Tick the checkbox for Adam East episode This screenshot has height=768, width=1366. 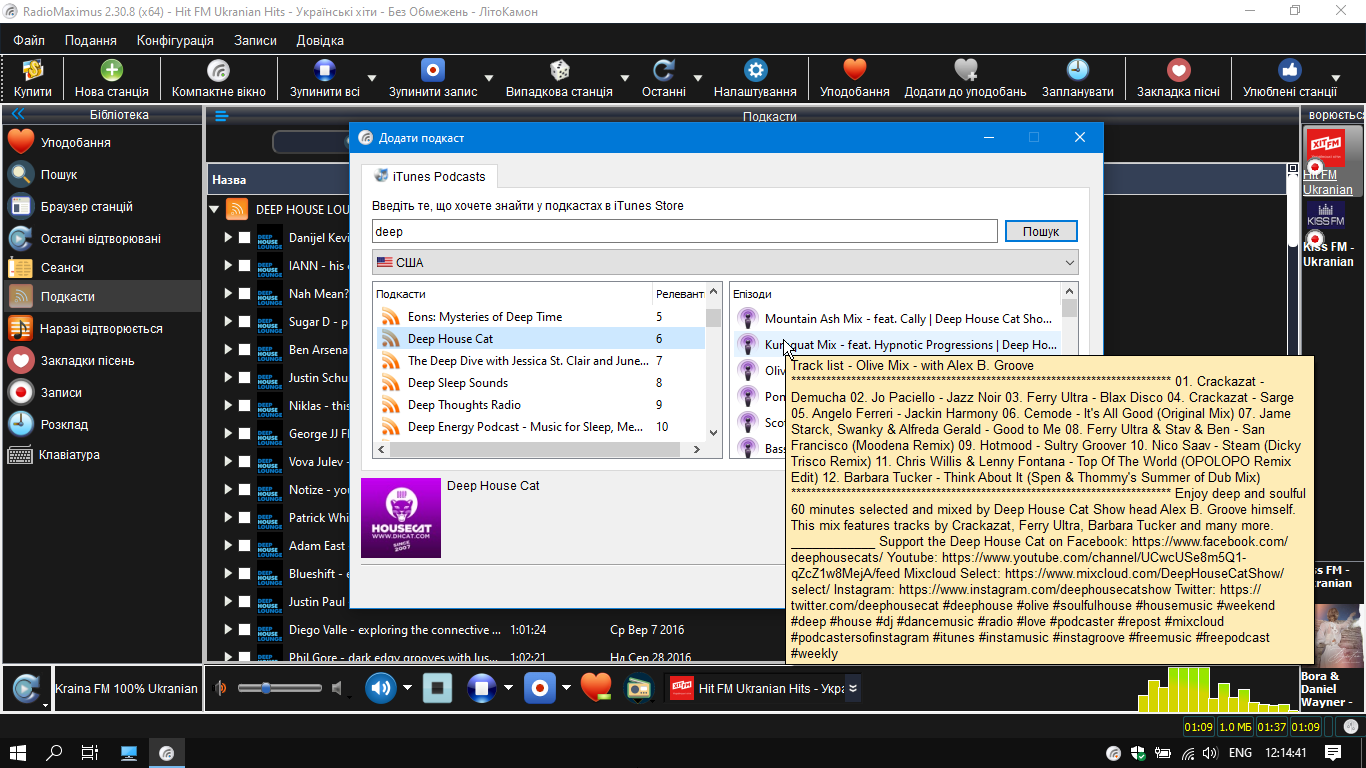pyautogui.click(x=244, y=546)
